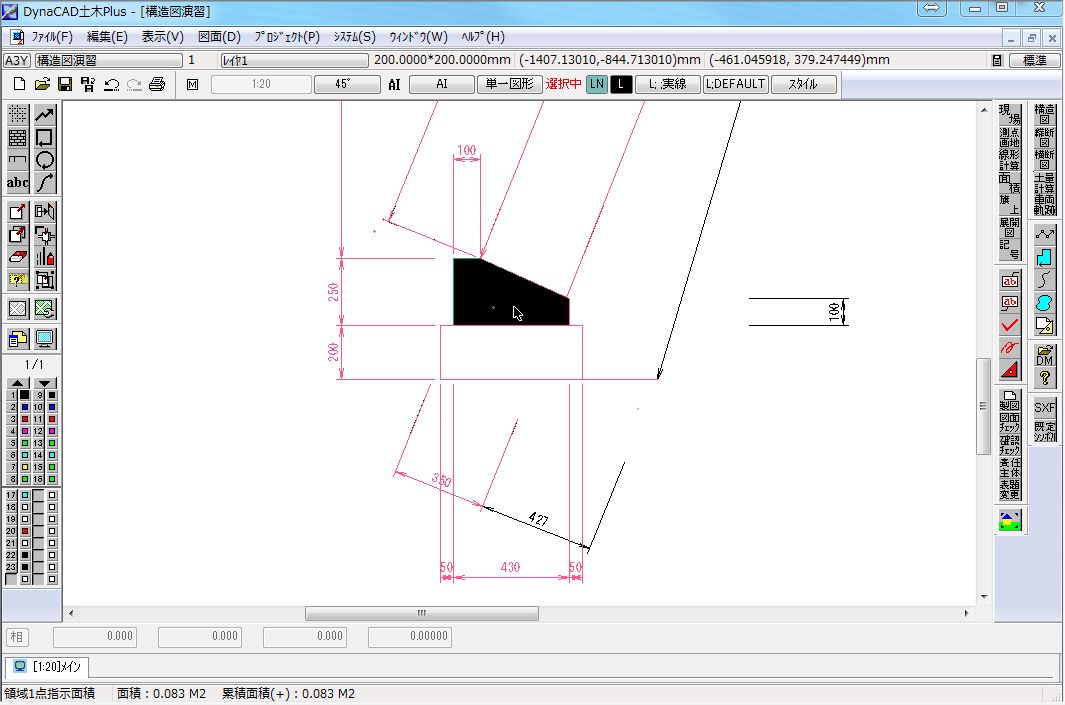Click the yellow question-mark inquiry tool
1065x705 pixels.
pyautogui.click(x=18, y=280)
